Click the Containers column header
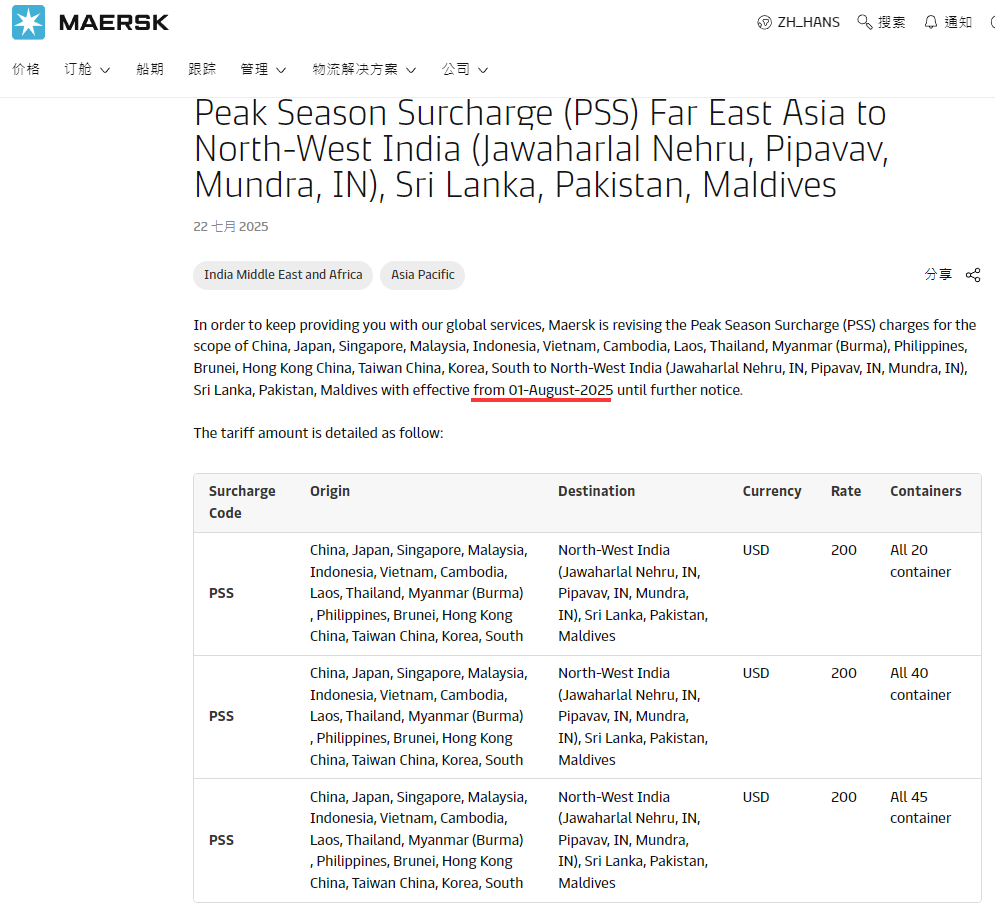The image size is (995, 909). pyautogui.click(x=926, y=491)
